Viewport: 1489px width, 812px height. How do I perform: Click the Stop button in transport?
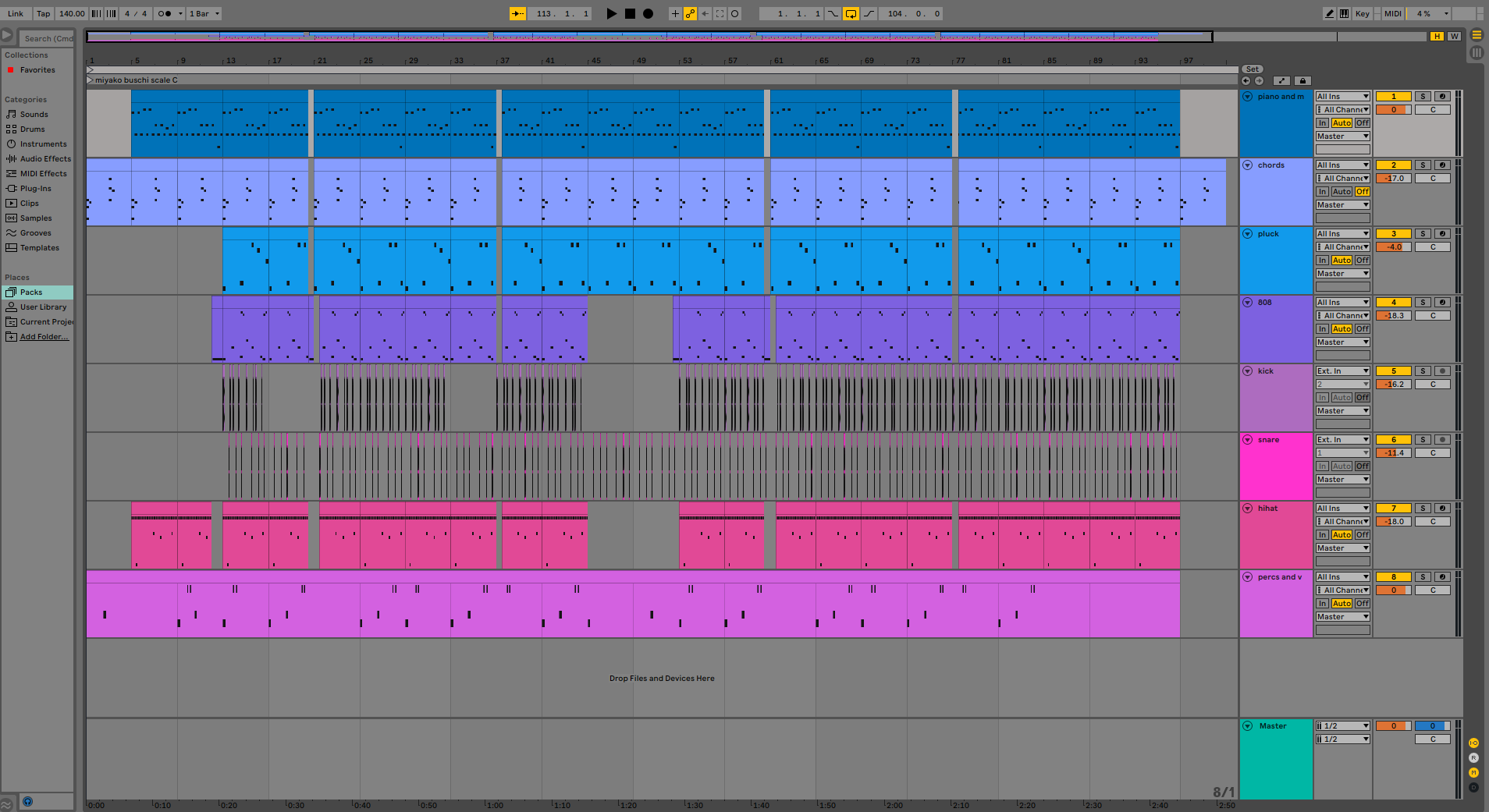point(630,13)
